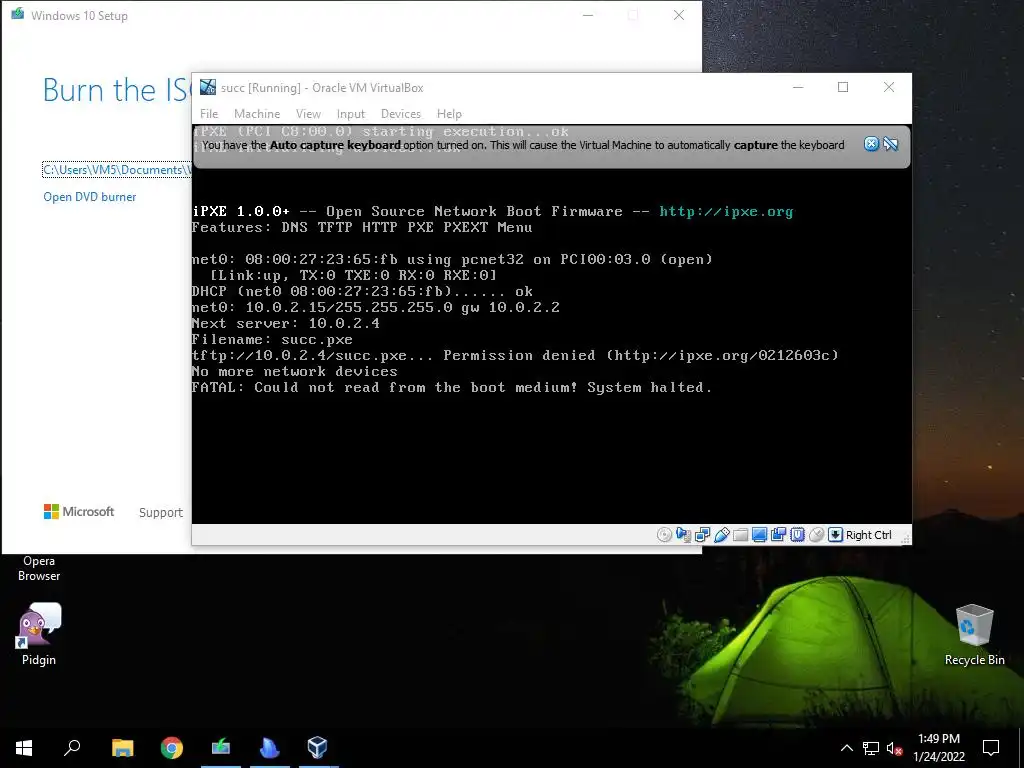The height and width of the screenshot is (768, 1024).
Task: Switch to VirtualBox from the taskbar
Action: 317,748
